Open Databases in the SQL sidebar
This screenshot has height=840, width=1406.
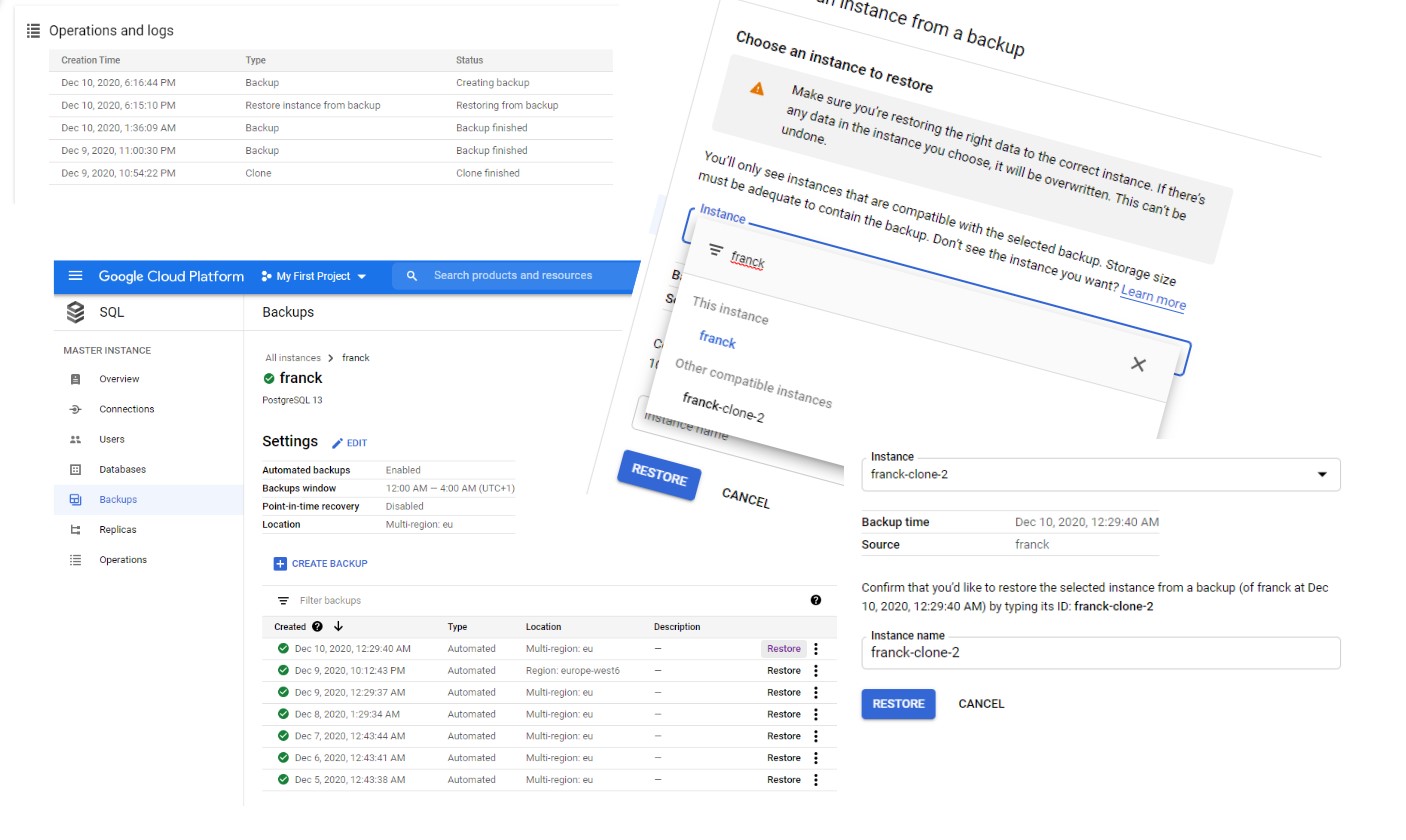pos(122,469)
